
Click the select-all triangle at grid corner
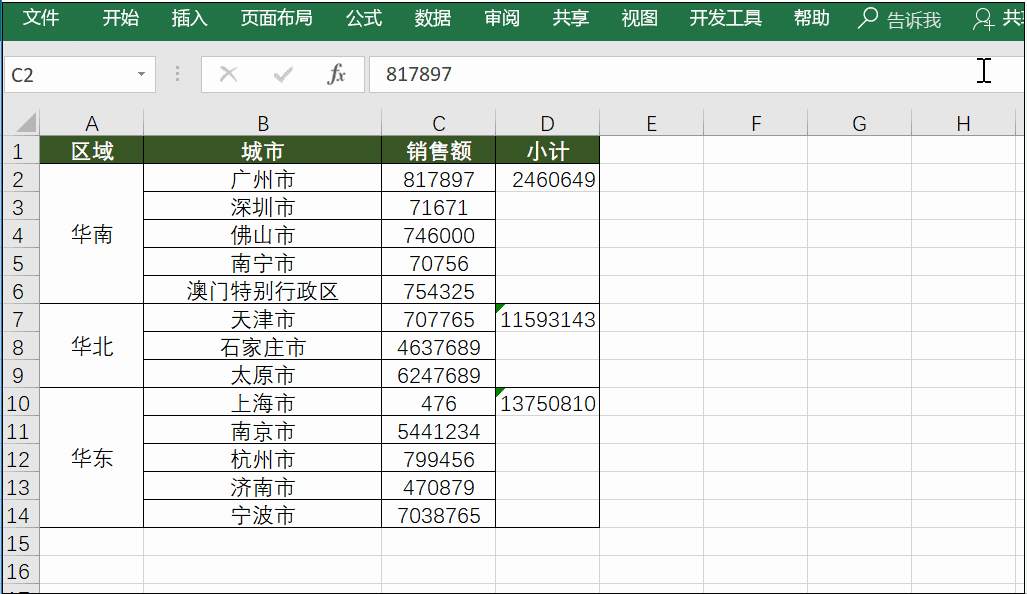[26, 122]
